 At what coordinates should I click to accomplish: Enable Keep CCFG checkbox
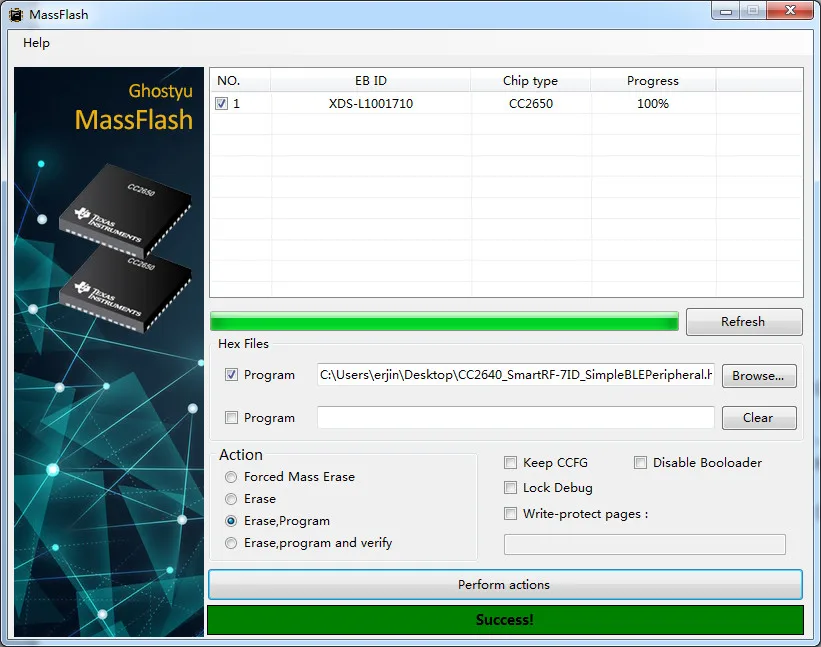pyautogui.click(x=510, y=463)
